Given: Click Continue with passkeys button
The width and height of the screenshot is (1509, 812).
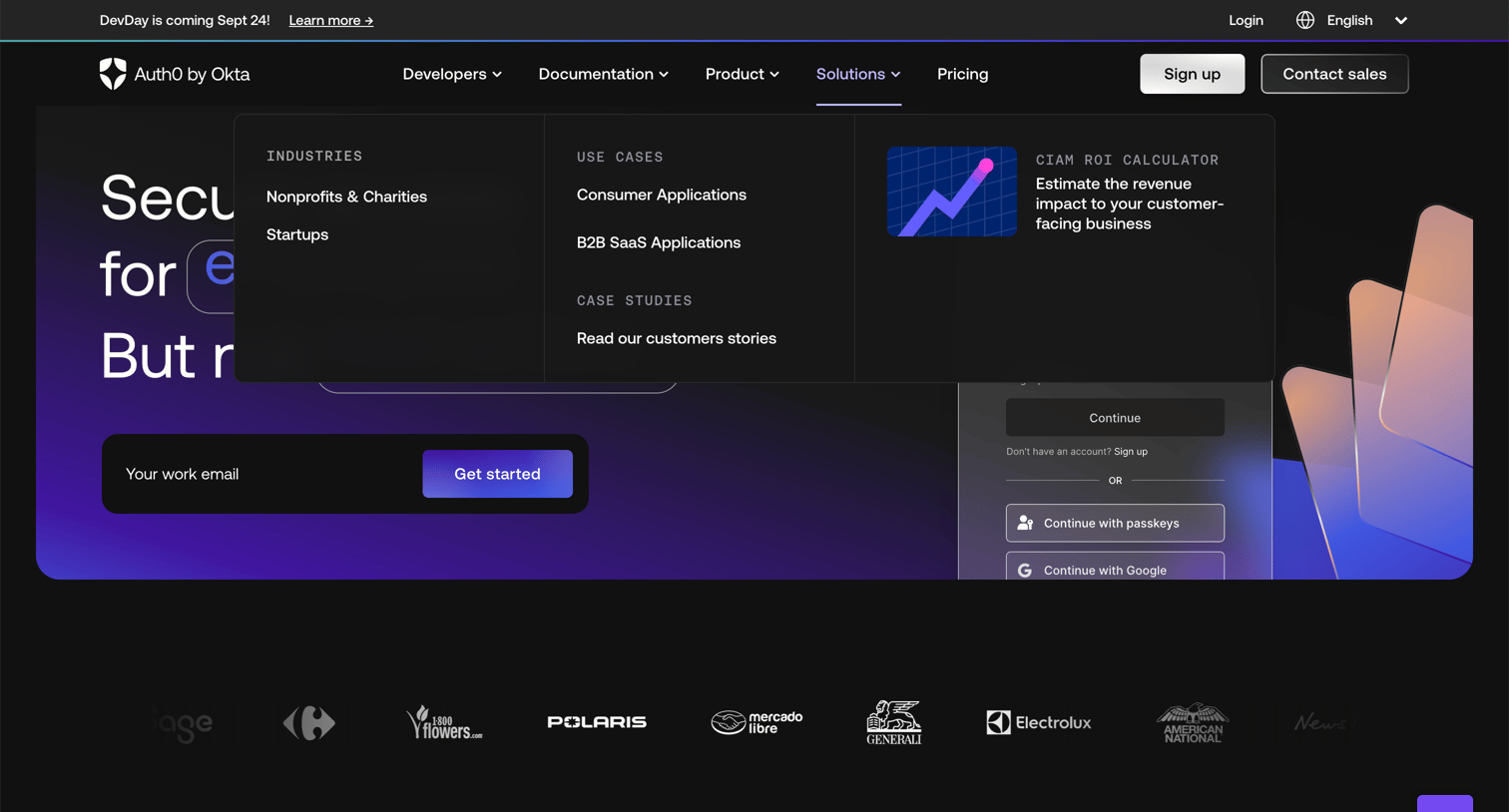Looking at the screenshot, I should pyautogui.click(x=1115, y=523).
